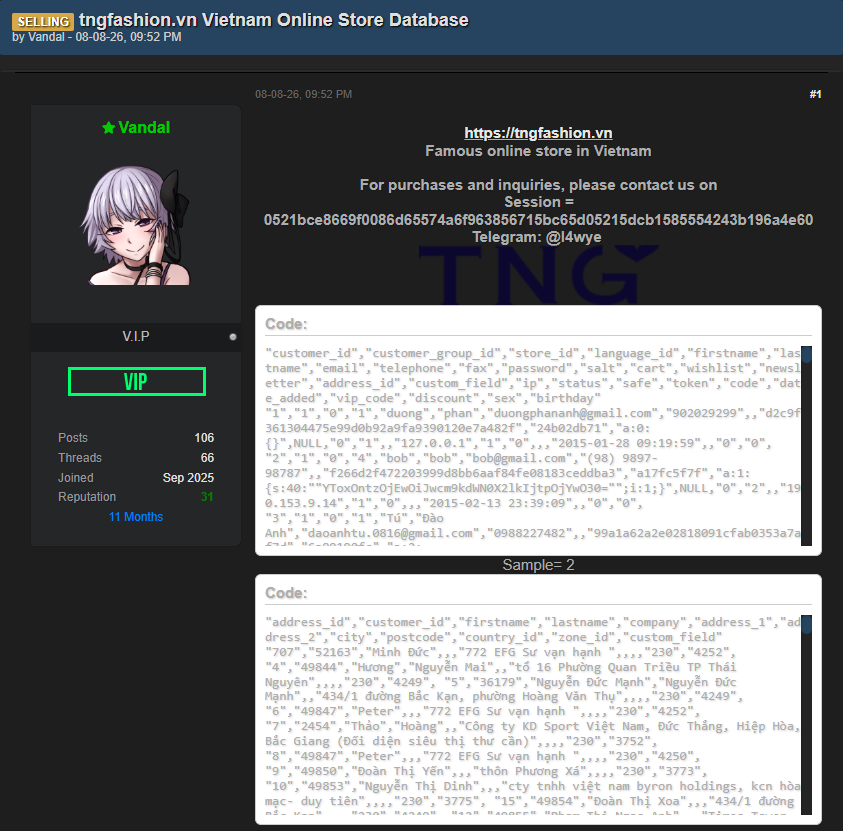
Task: Click the 'Sample= 2' label
Action: 538,565
